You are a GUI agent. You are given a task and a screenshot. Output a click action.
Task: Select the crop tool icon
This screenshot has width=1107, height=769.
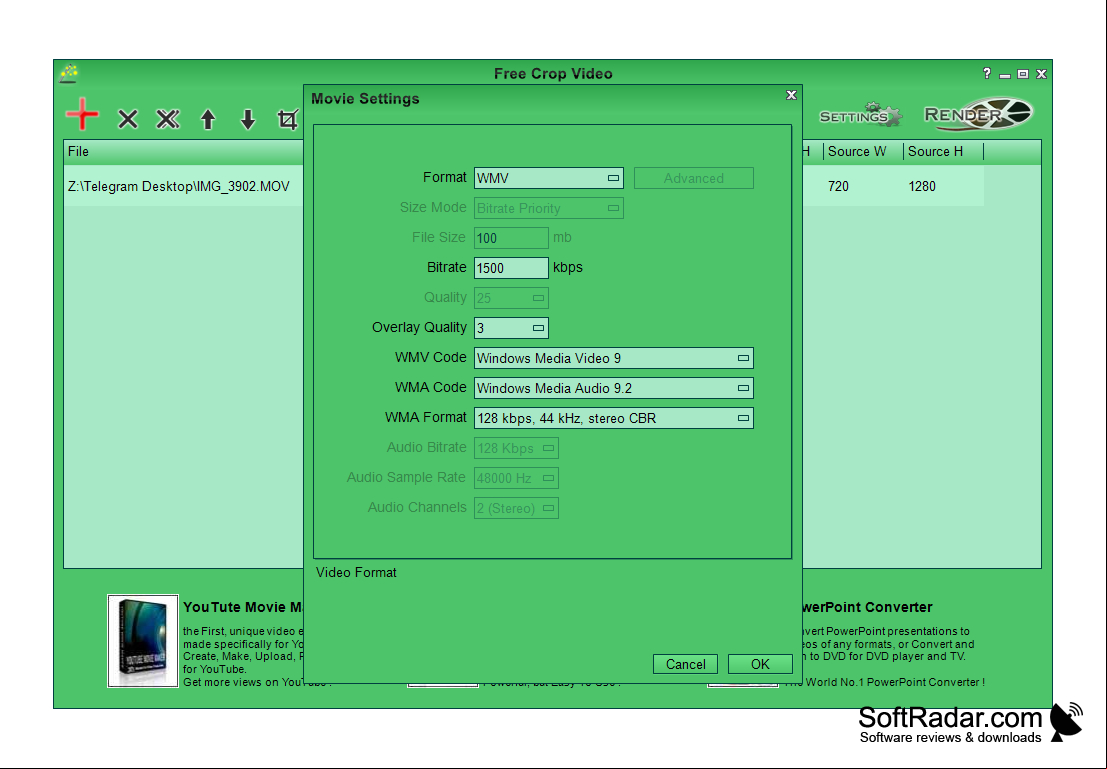[287, 119]
